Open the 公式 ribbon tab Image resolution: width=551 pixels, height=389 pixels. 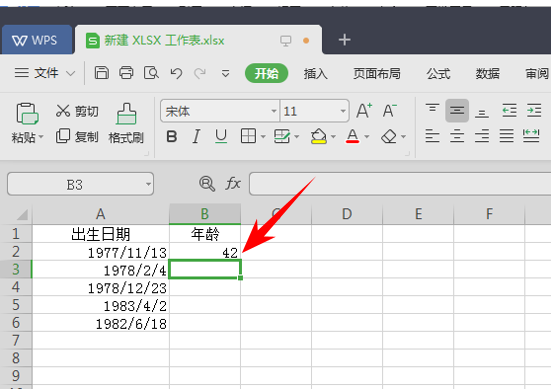pos(438,73)
